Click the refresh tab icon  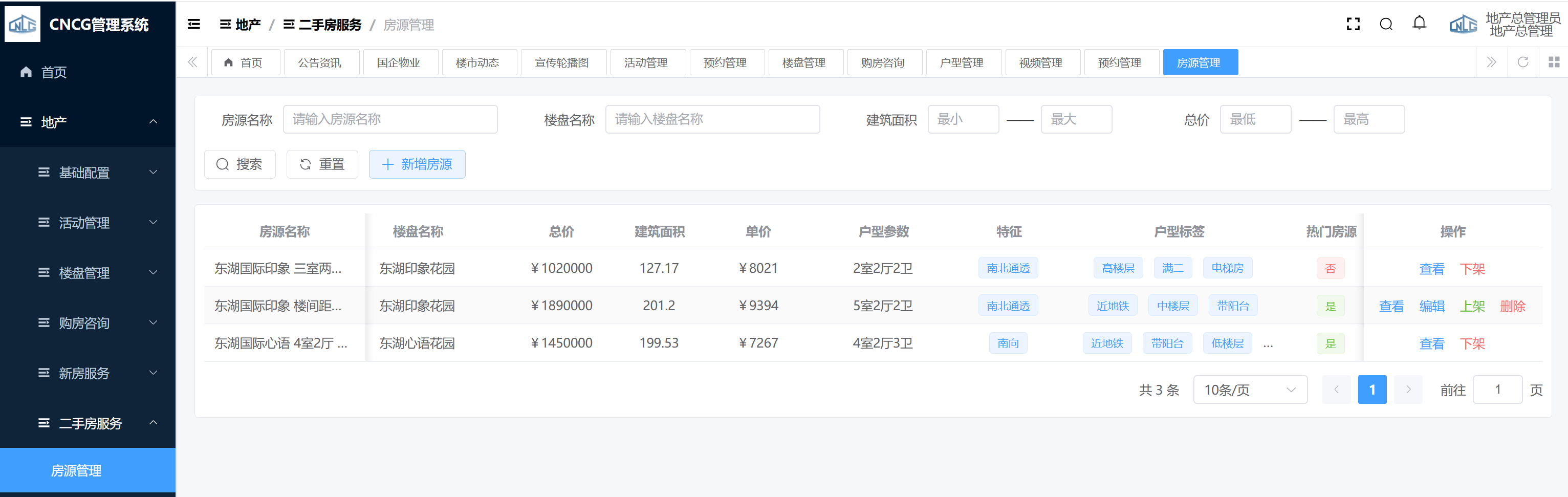[x=1522, y=62]
